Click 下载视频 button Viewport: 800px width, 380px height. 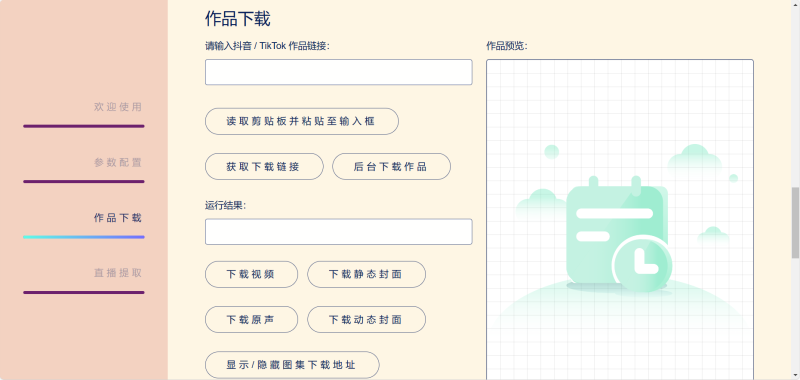[x=252, y=274]
